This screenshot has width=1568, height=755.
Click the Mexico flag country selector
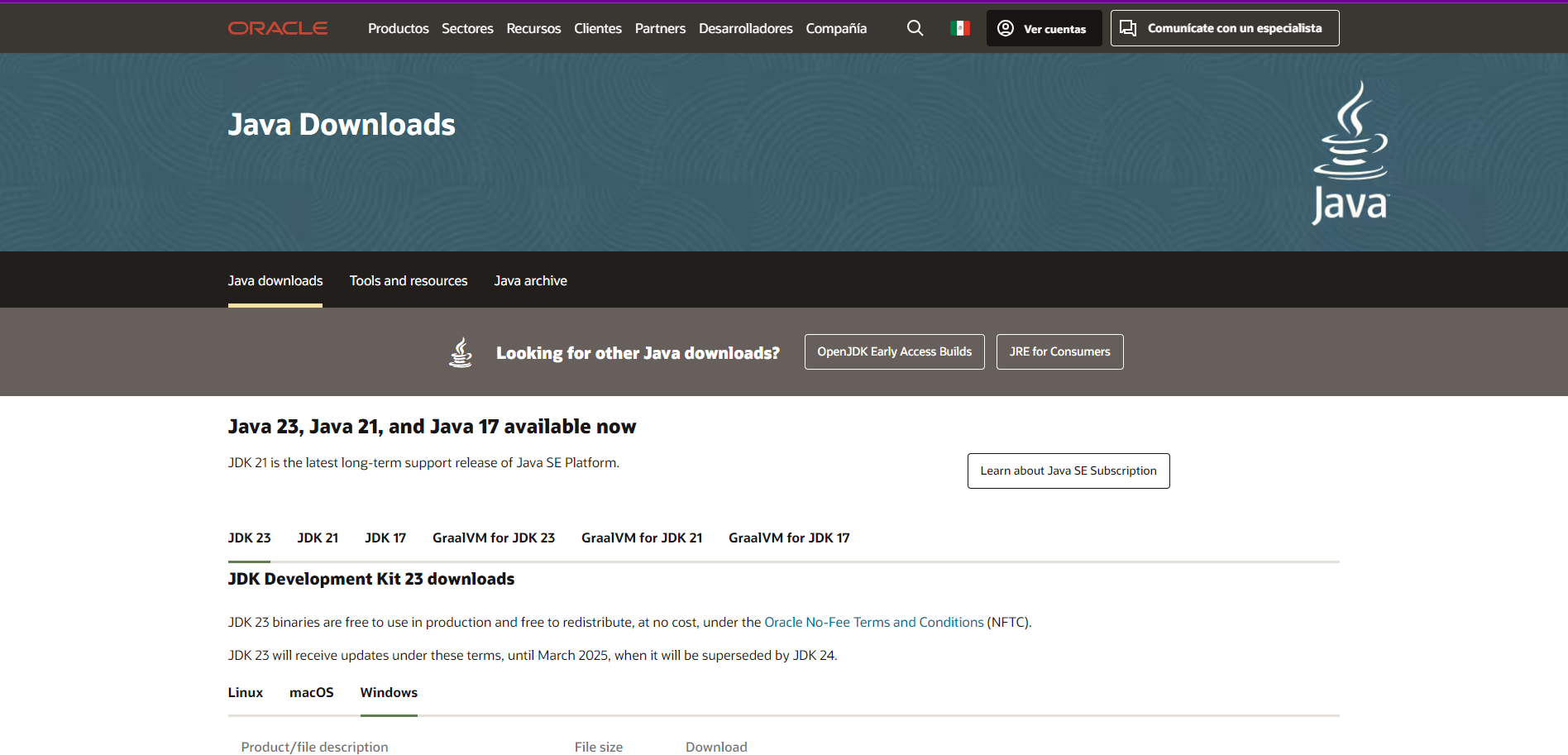pos(960,28)
